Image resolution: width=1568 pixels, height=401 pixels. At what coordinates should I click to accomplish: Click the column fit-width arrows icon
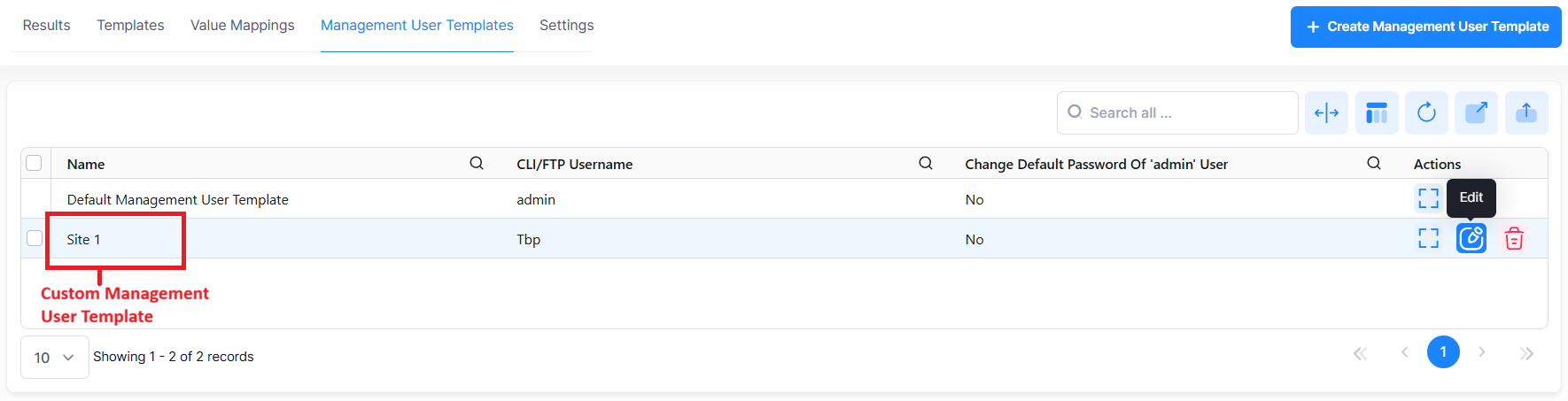1326,113
